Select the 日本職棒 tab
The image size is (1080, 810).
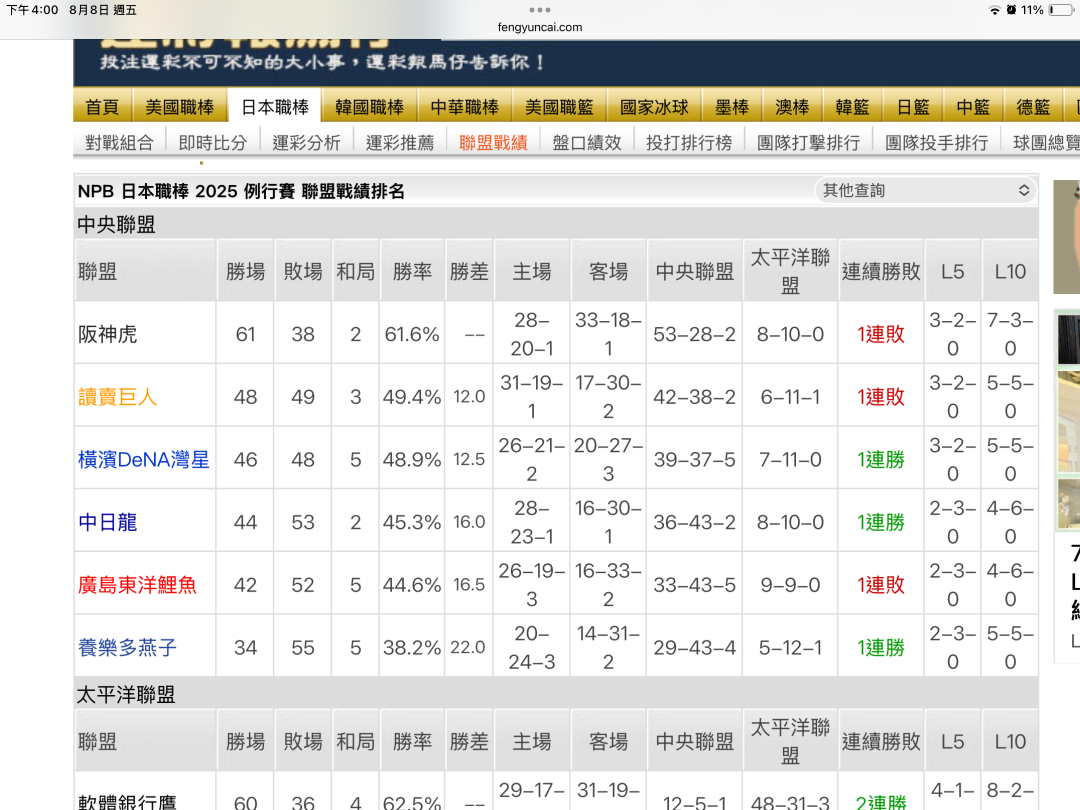point(275,107)
